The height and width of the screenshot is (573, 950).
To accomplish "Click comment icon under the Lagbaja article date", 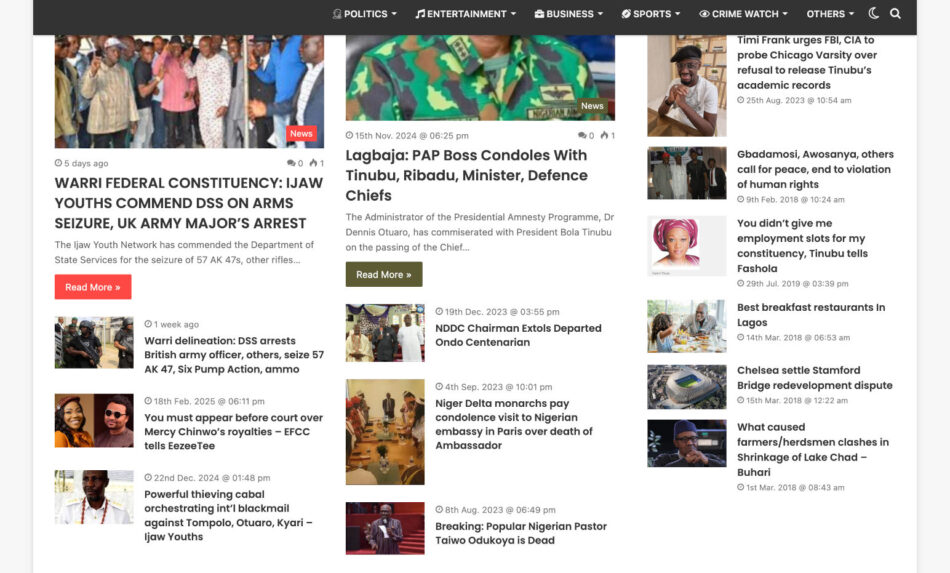I will click(x=582, y=136).
